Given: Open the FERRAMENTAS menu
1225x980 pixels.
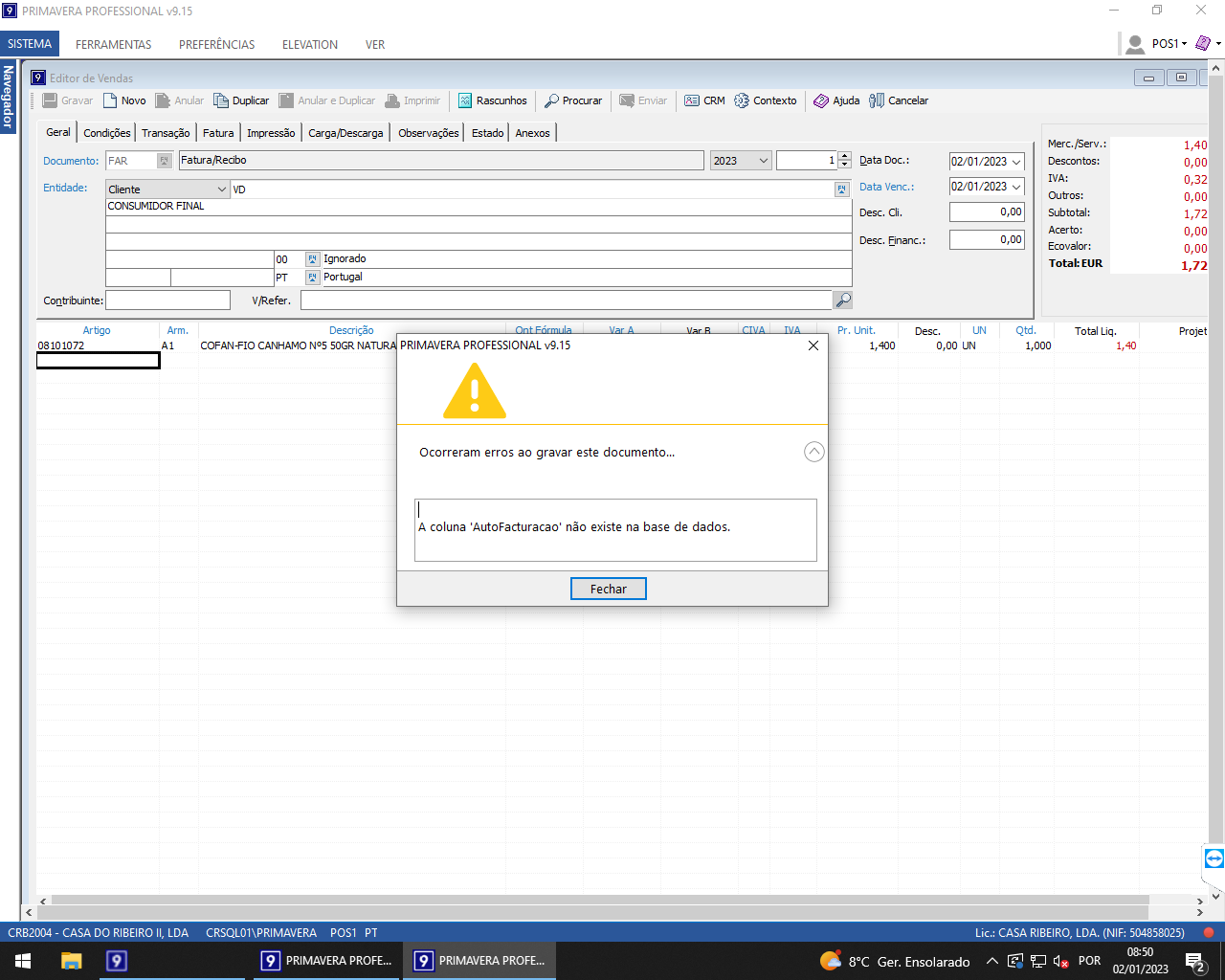Looking at the screenshot, I should pyautogui.click(x=114, y=44).
